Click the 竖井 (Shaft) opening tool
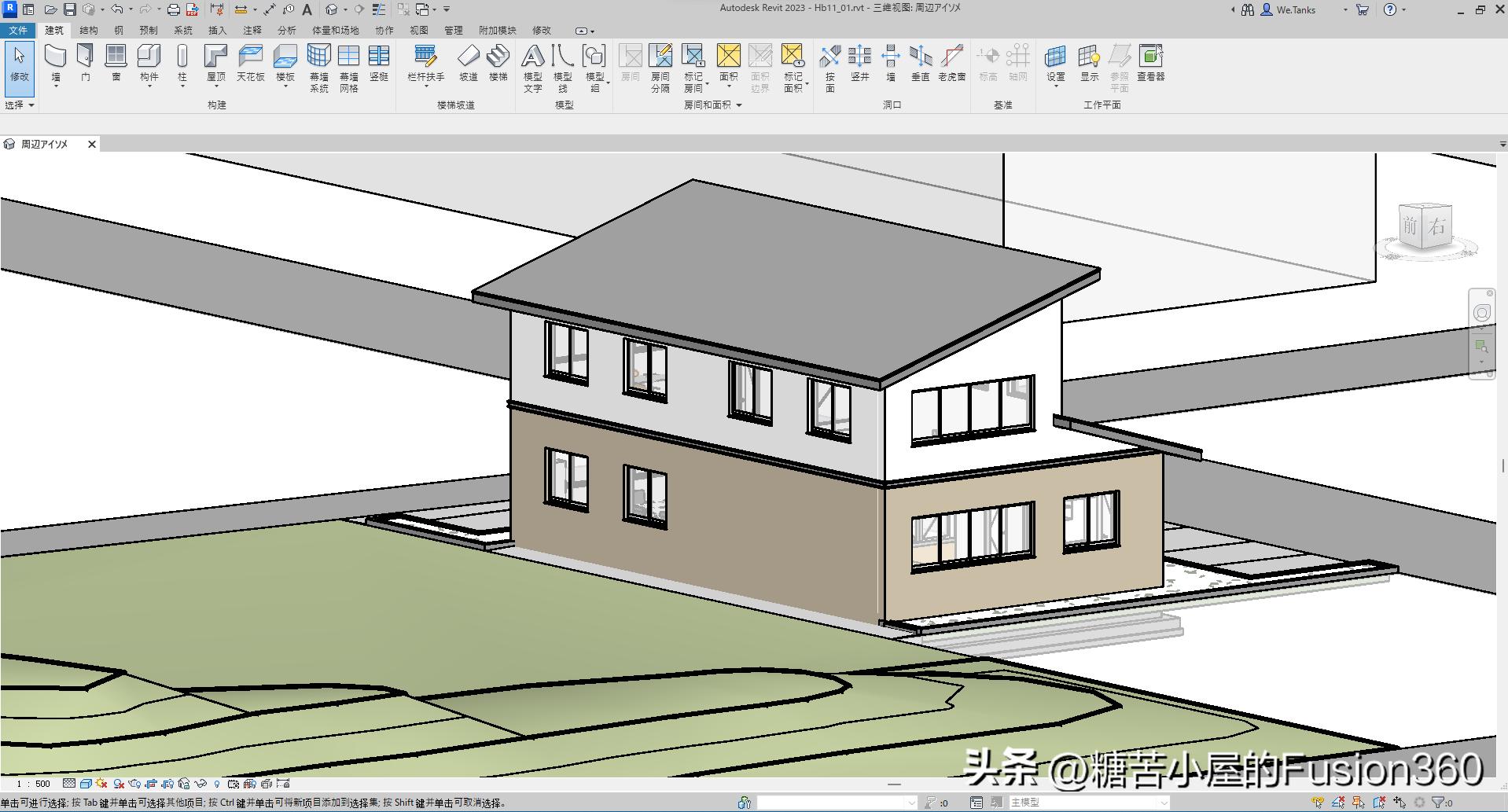 click(859, 63)
